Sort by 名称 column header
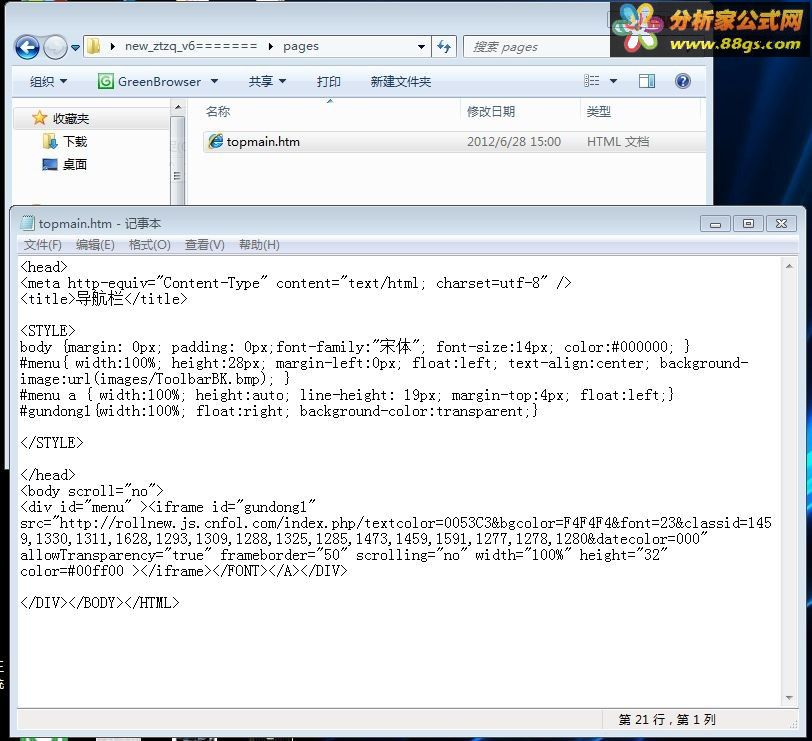The image size is (812, 741). click(x=218, y=111)
